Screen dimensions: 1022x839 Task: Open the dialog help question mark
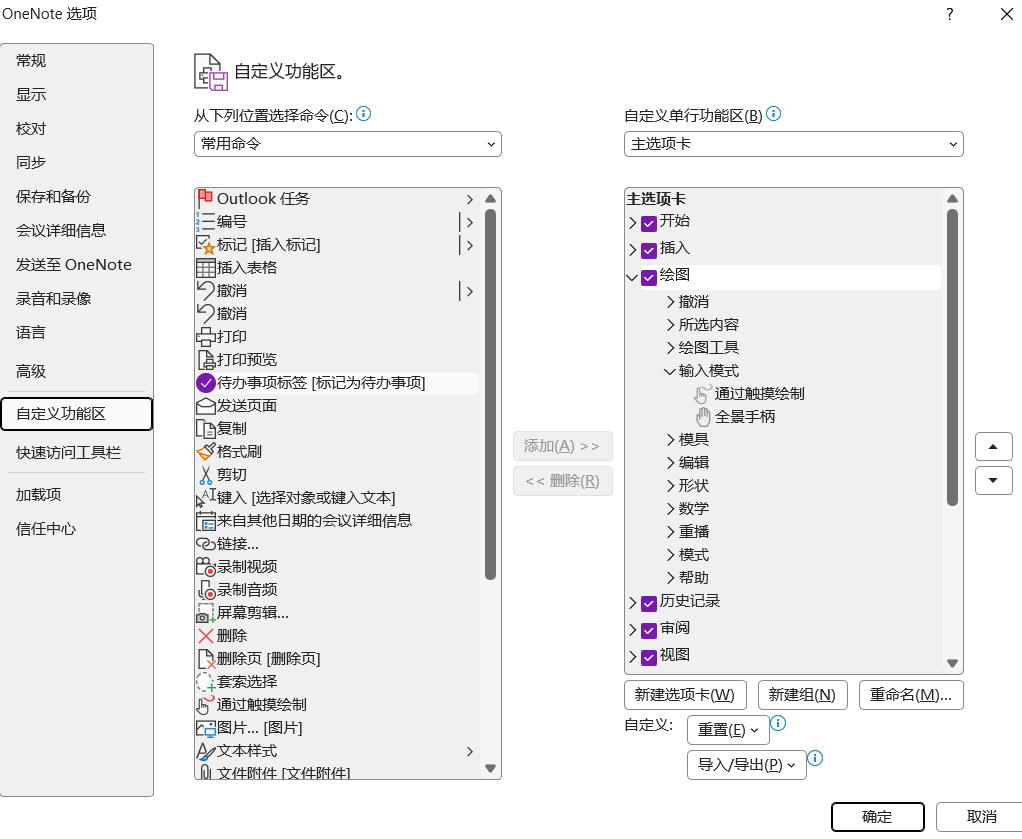pos(950,14)
